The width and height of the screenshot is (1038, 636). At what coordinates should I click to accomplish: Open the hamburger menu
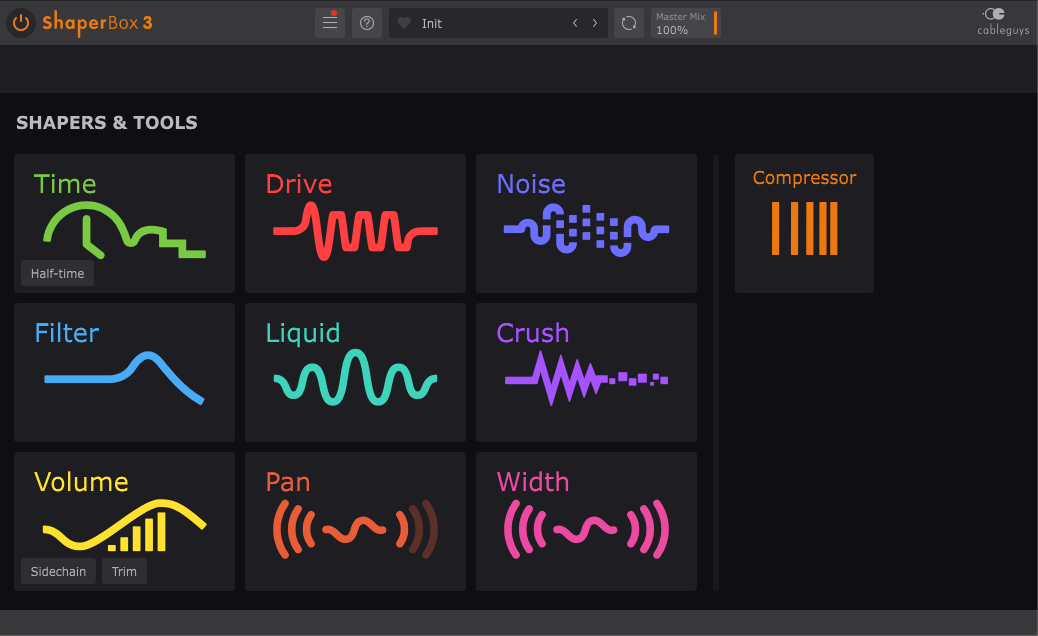point(330,23)
